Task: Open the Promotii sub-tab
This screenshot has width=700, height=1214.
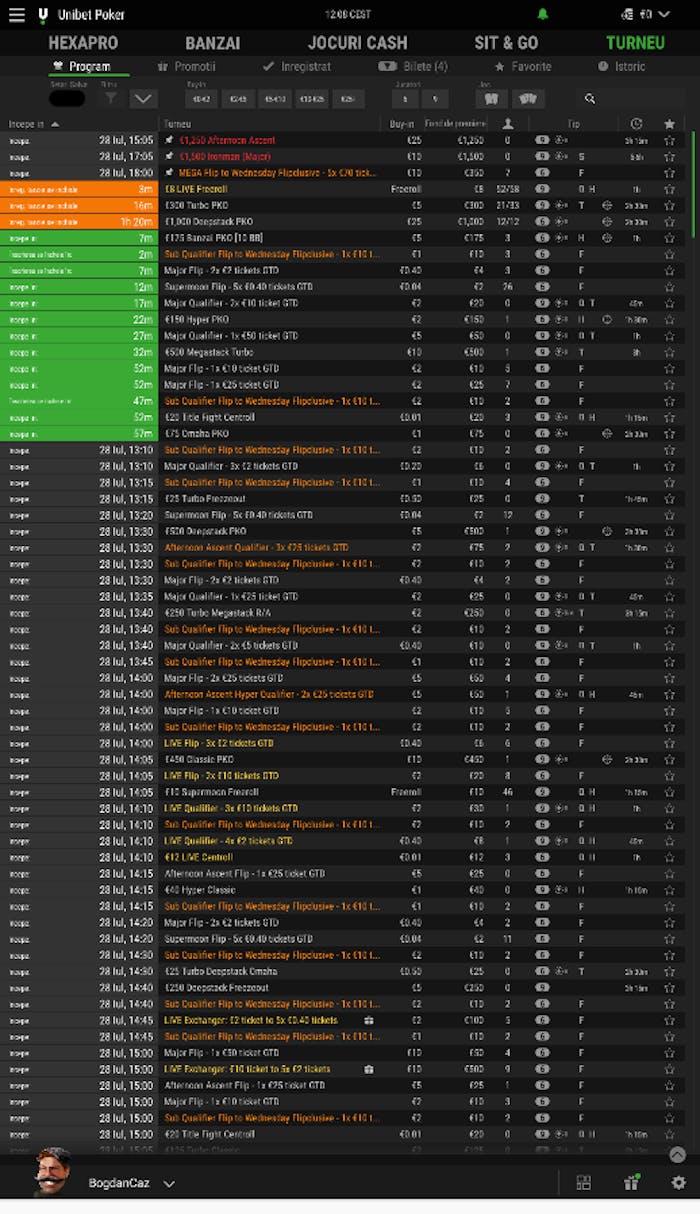Action: [x=187, y=66]
